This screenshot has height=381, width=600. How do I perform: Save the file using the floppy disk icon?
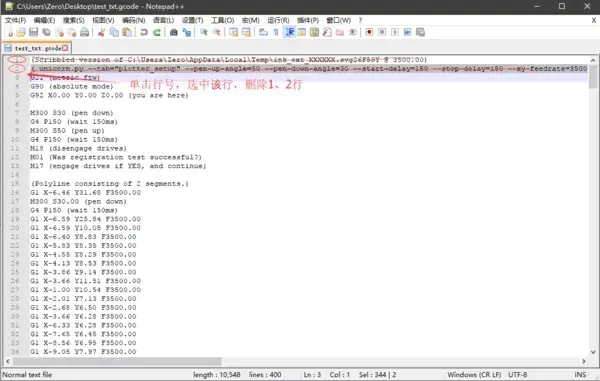34,33
